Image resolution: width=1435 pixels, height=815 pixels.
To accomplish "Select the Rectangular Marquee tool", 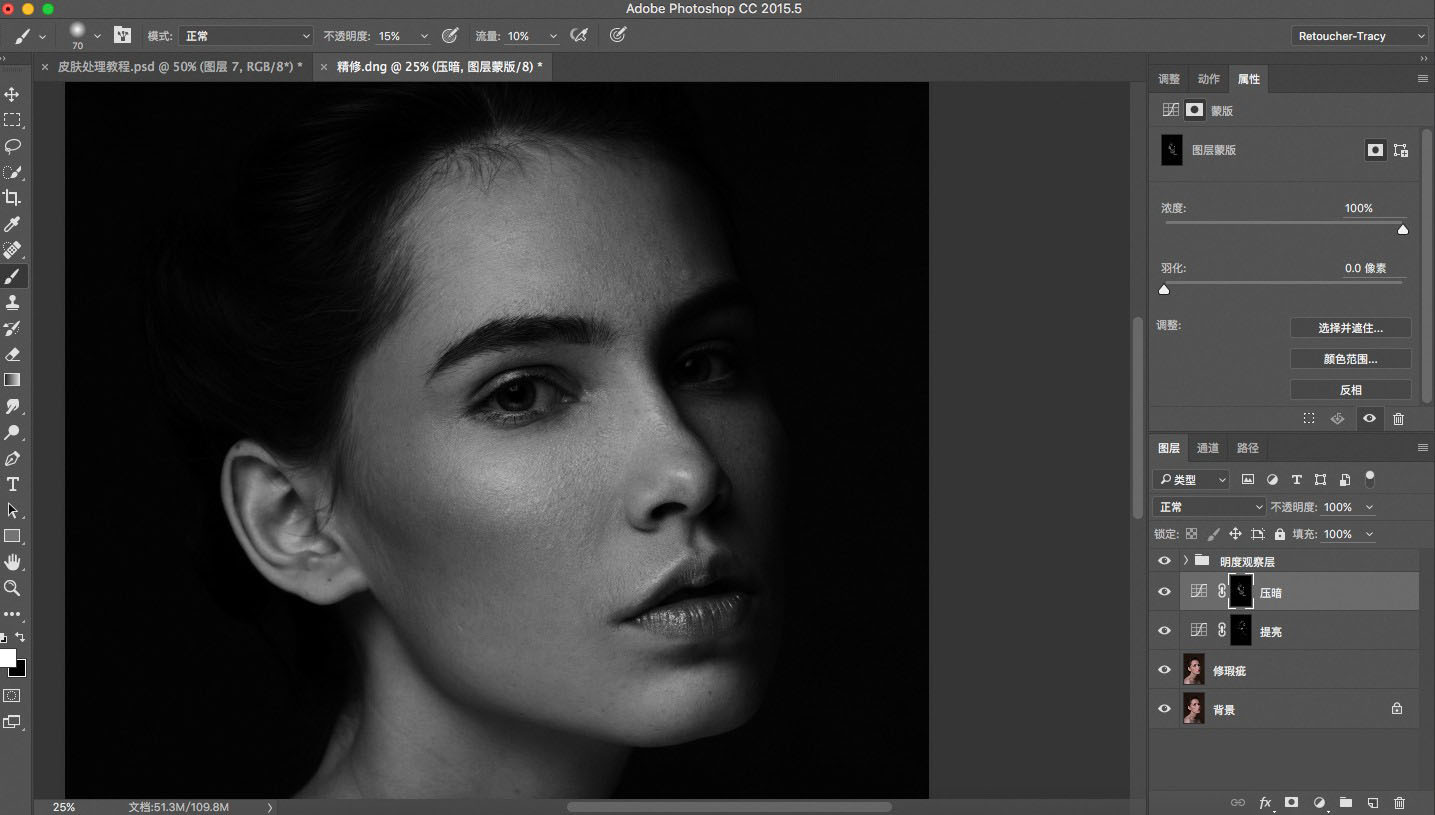I will (x=12, y=120).
